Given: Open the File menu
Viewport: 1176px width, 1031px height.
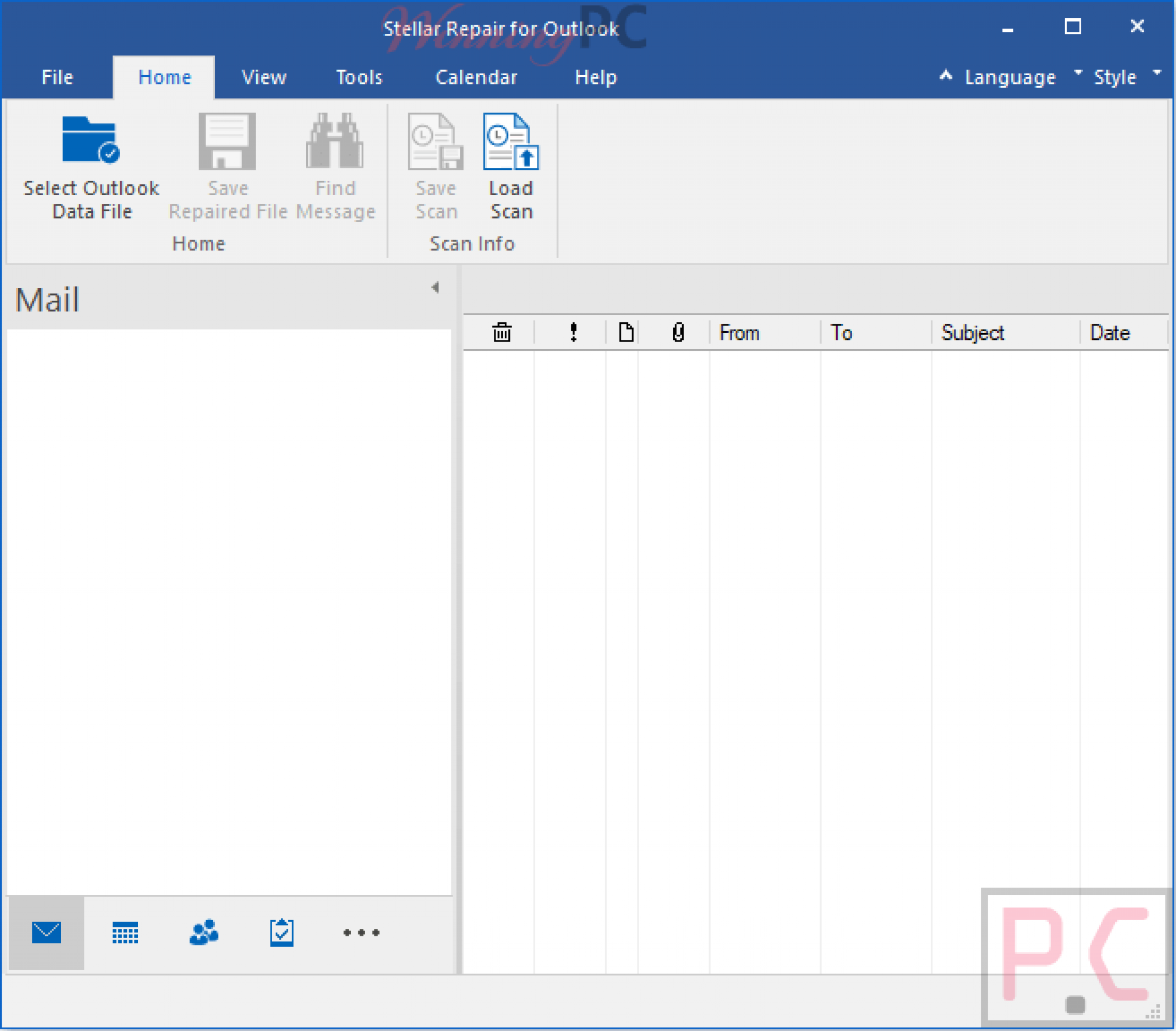Looking at the screenshot, I should pyautogui.click(x=57, y=77).
